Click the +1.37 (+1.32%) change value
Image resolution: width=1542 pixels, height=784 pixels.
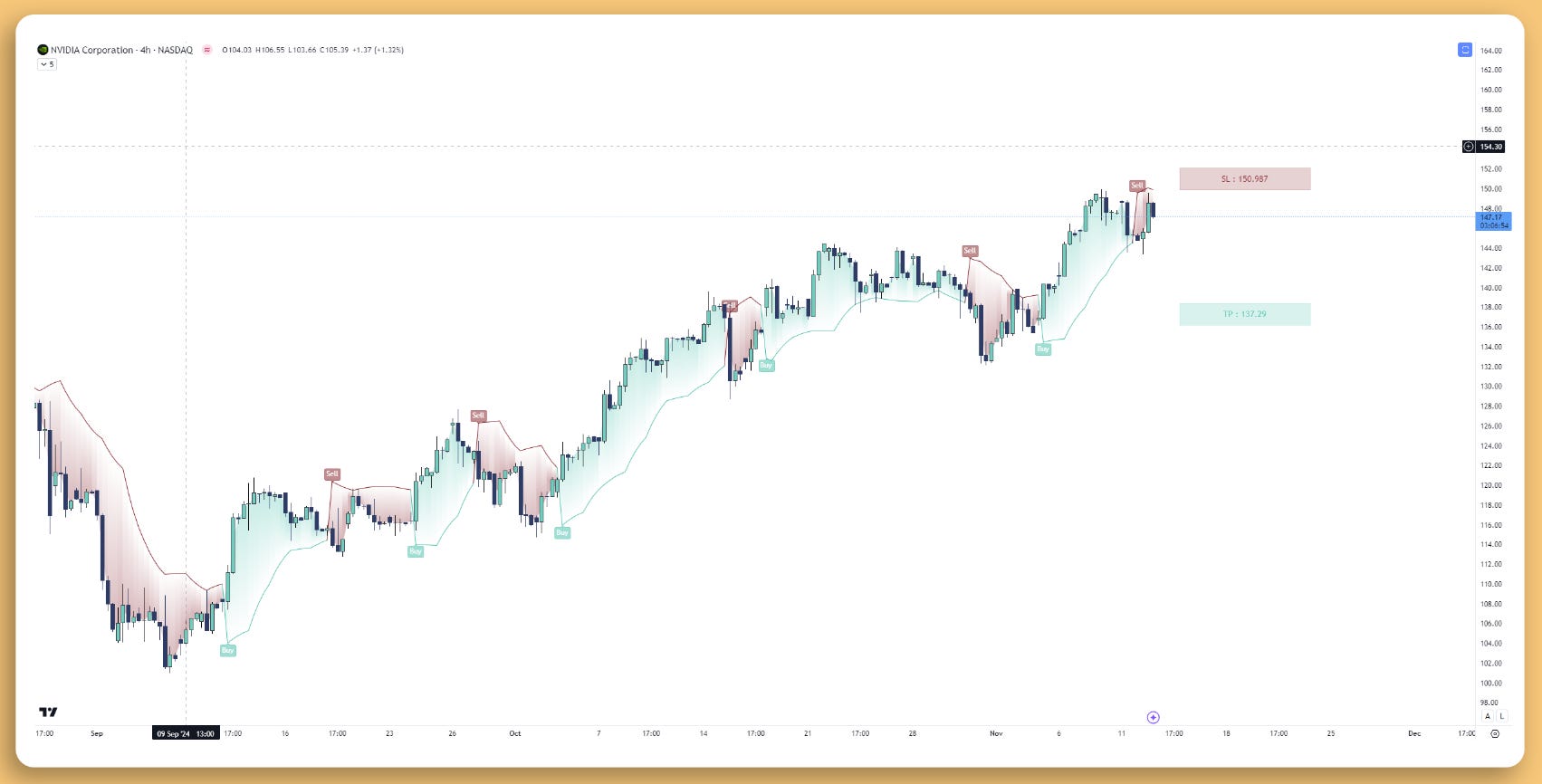pos(378,50)
